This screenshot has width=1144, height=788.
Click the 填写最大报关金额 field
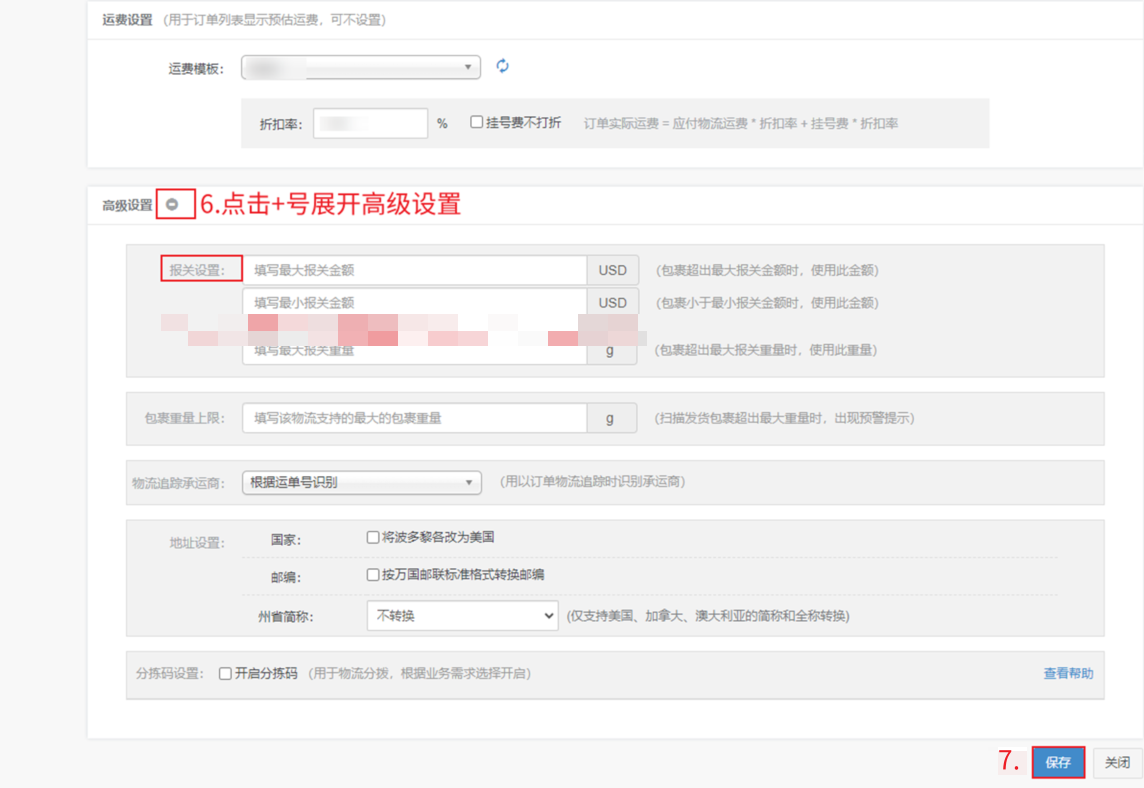click(414, 270)
